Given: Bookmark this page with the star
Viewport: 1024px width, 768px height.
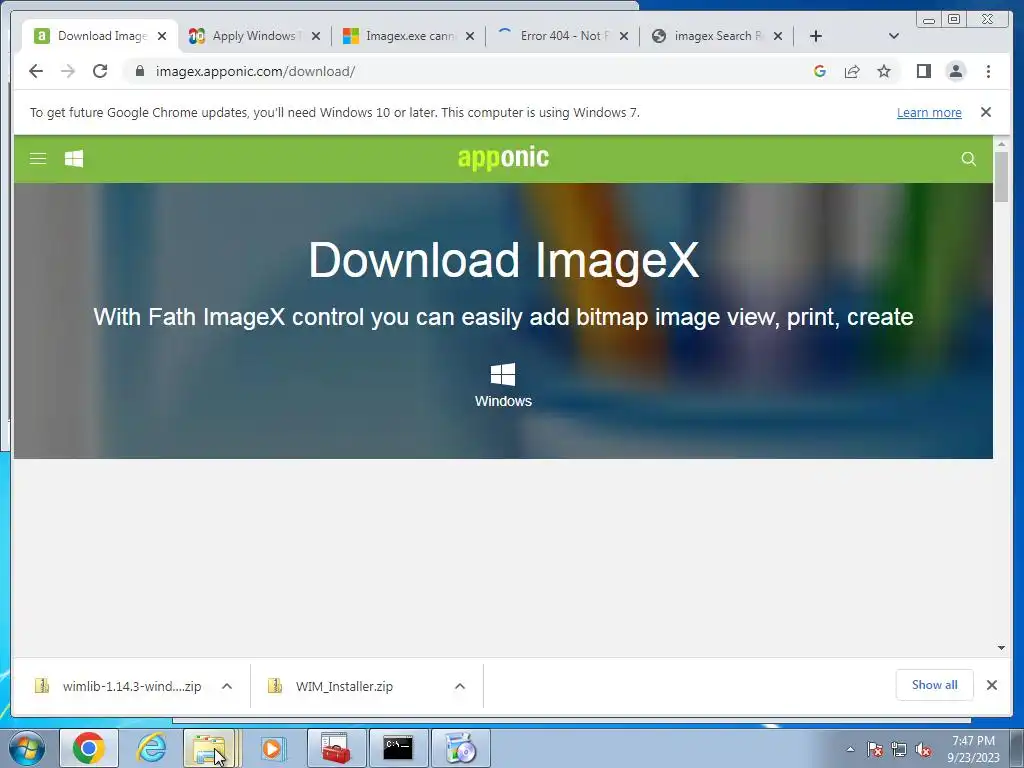Looking at the screenshot, I should pos(884,71).
